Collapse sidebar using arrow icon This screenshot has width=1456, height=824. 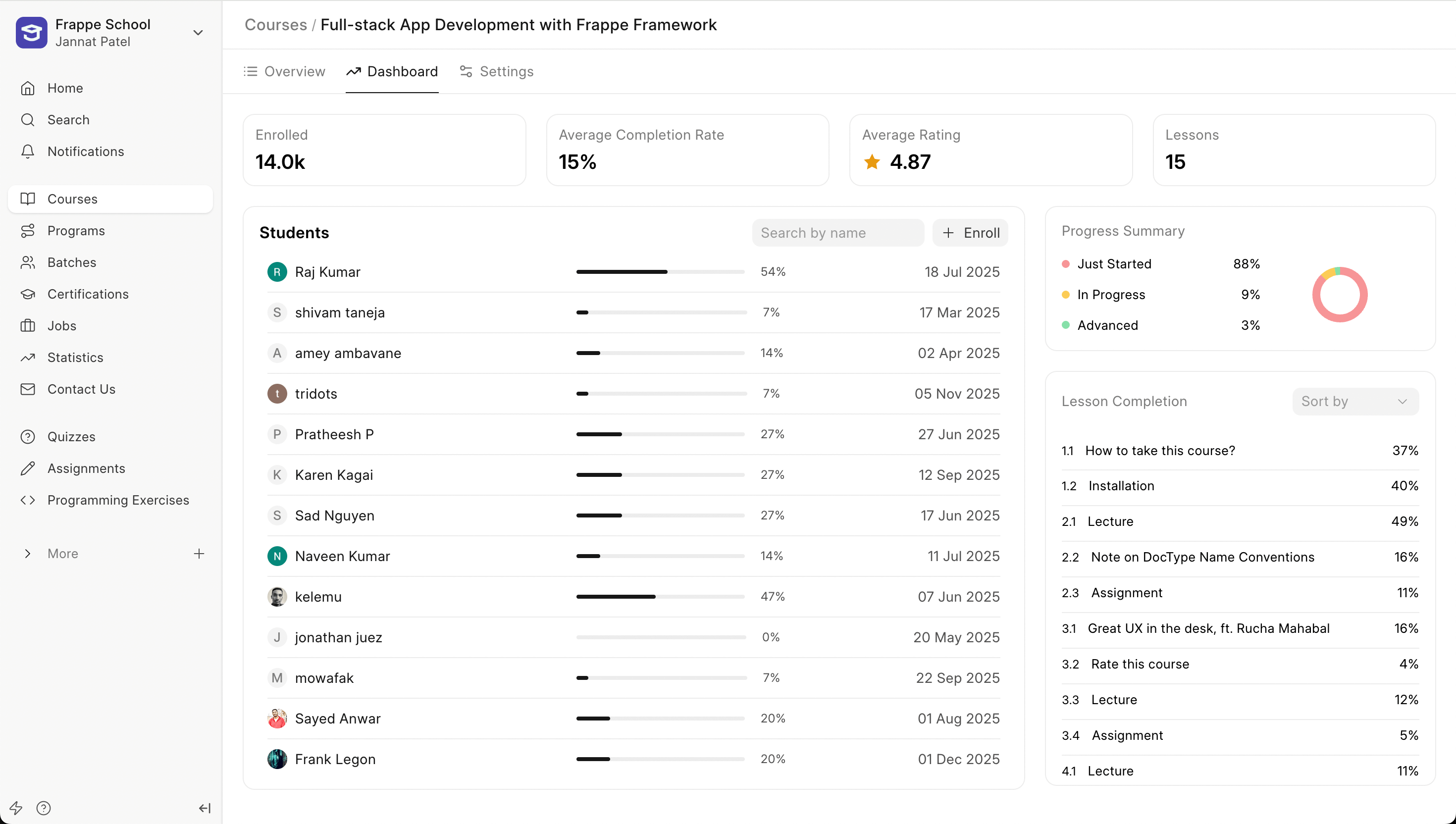pos(205,808)
